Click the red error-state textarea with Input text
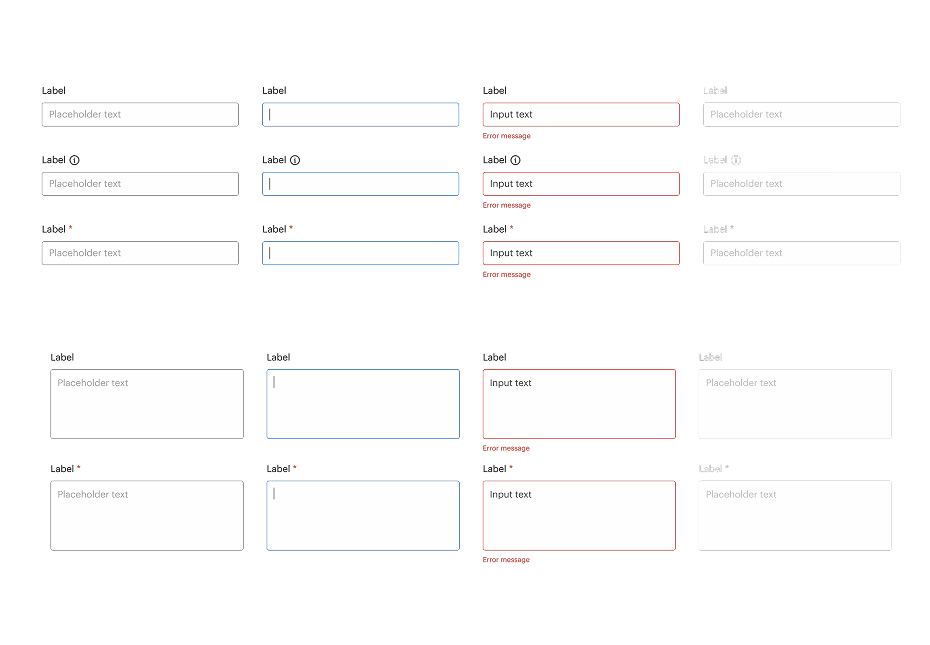This screenshot has width=930, height=645. [578, 404]
